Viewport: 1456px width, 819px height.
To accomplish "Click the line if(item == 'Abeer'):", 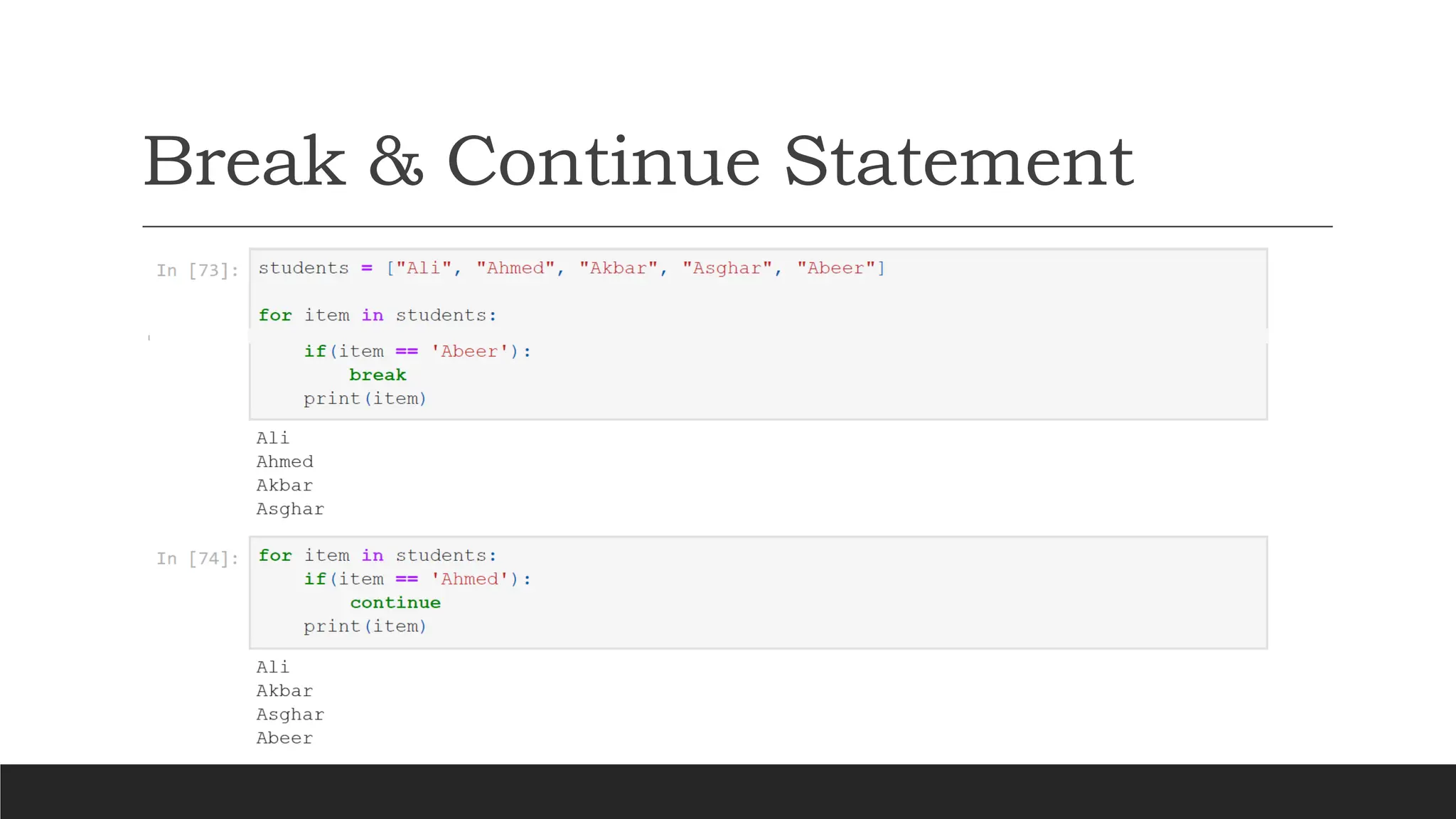I will point(417,351).
